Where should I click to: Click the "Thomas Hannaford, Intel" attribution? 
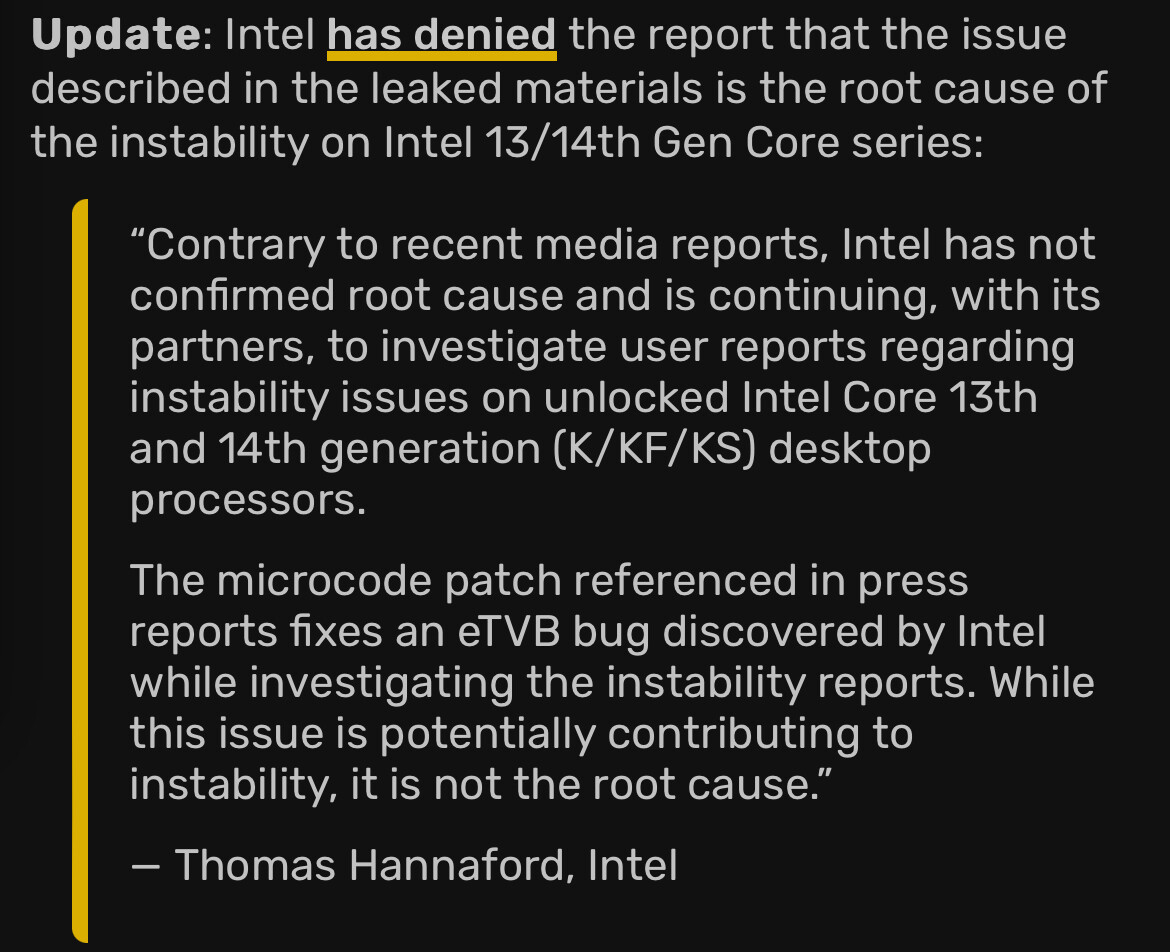point(426,865)
